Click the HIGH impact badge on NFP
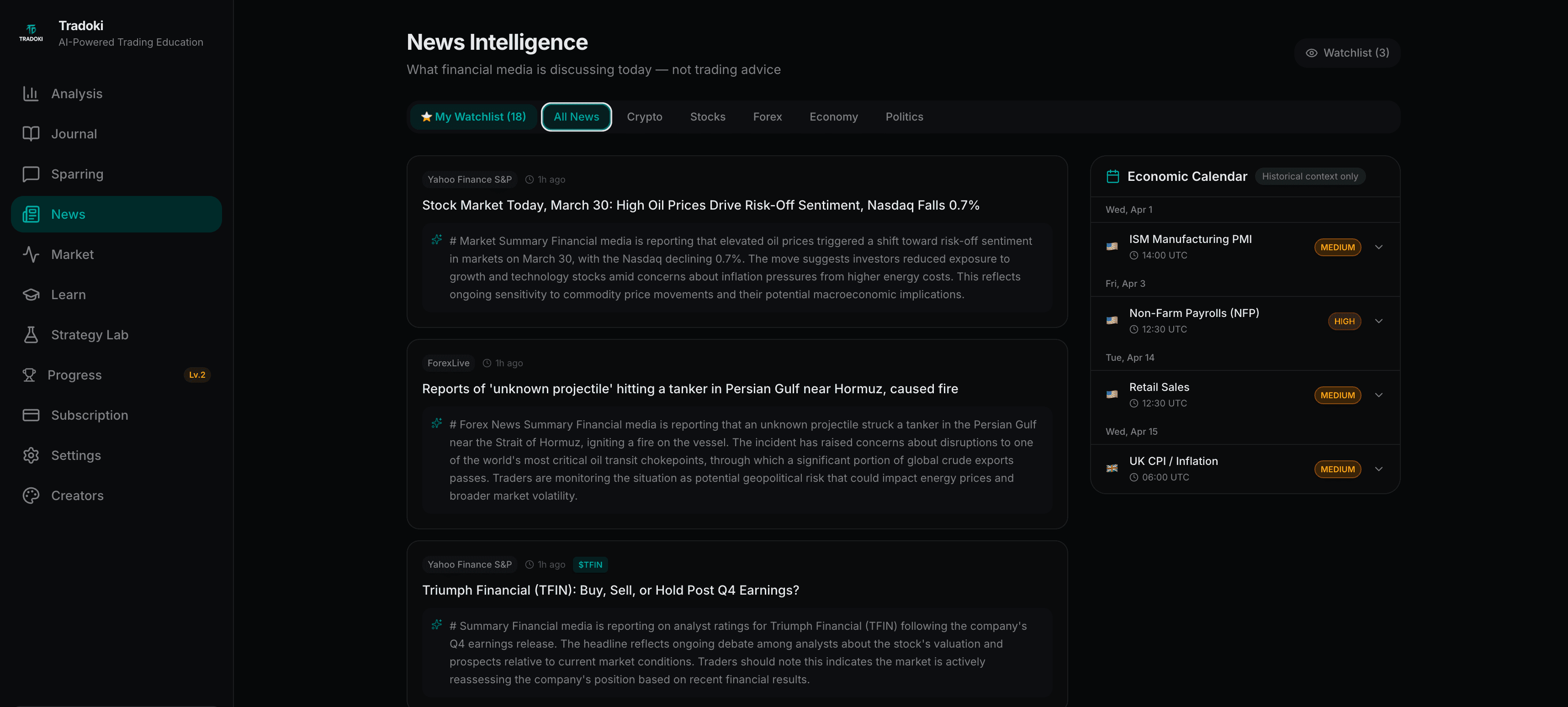Viewport: 1568px width, 707px height. (1345, 321)
